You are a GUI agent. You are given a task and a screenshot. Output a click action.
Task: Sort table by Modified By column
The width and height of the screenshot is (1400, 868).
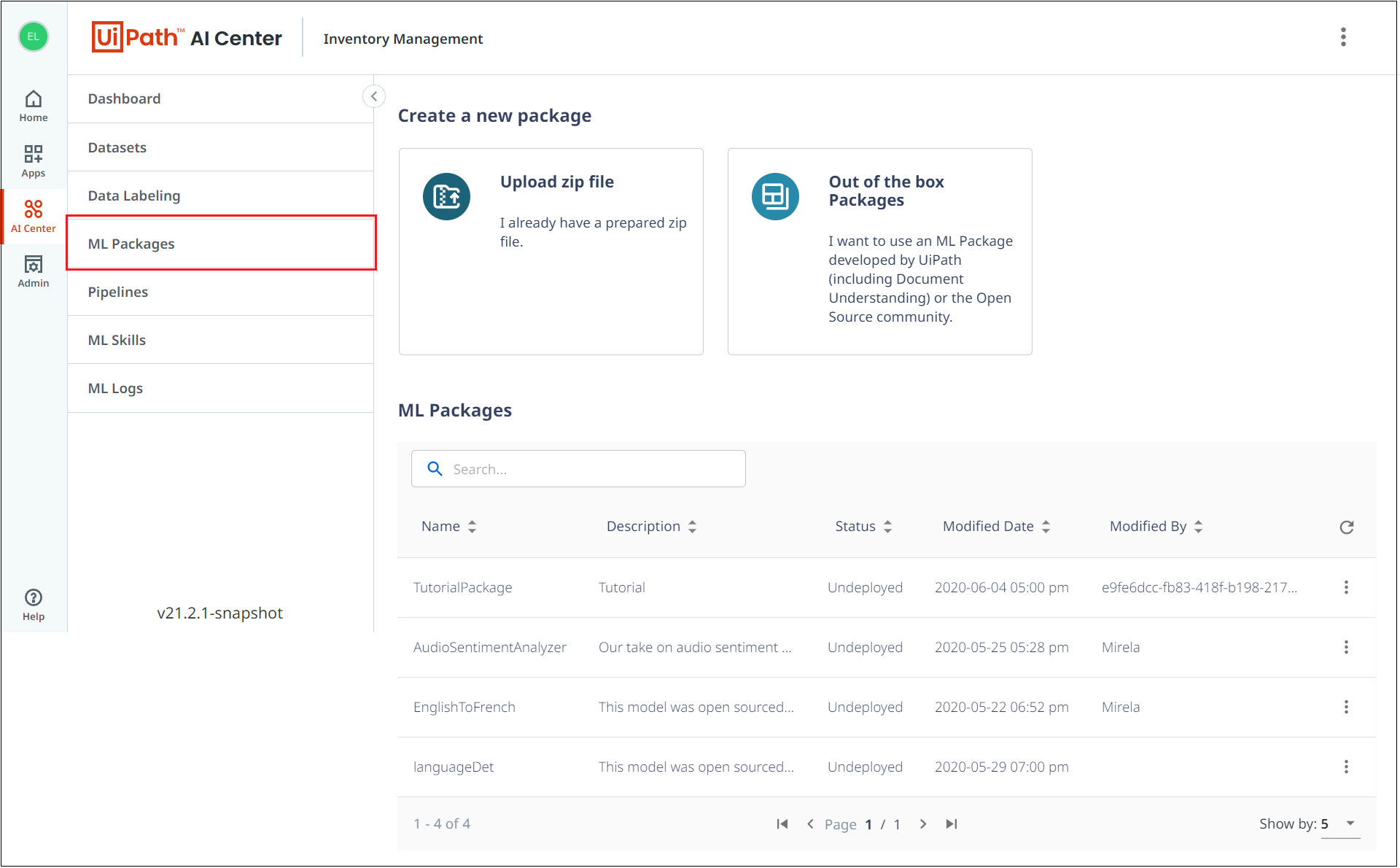pyautogui.click(x=1156, y=527)
